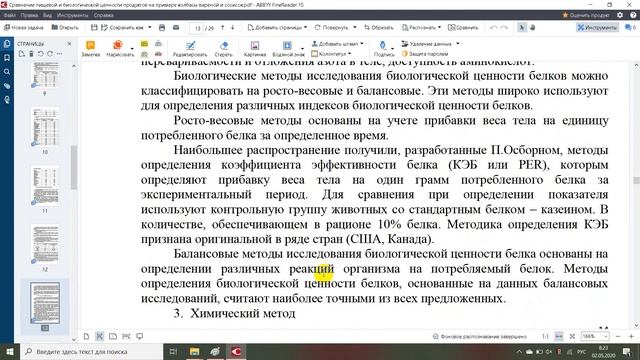640x360 pixels.
Task: Go to next page with down arrow
Action: click(x=233, y=27)
